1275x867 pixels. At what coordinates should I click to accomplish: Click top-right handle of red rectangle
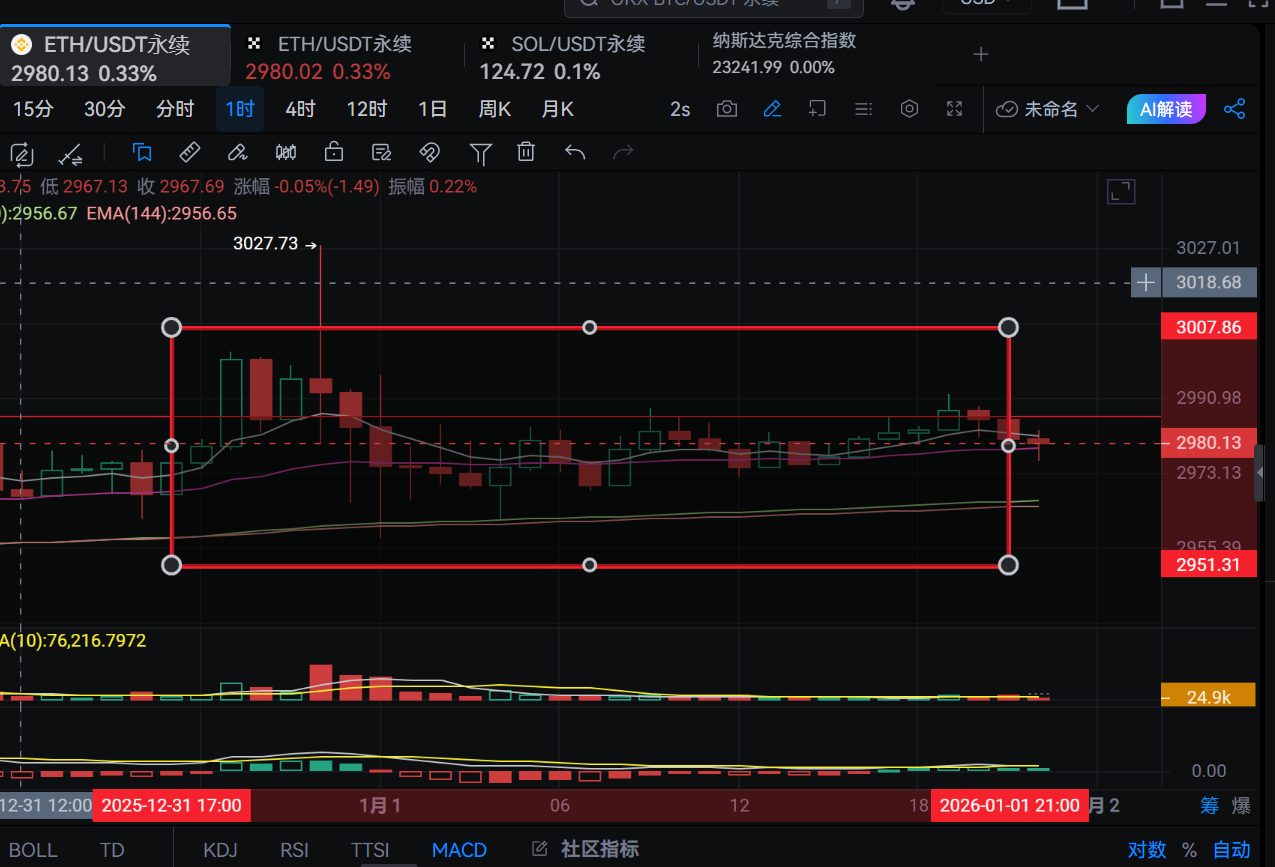[1009, 327]
